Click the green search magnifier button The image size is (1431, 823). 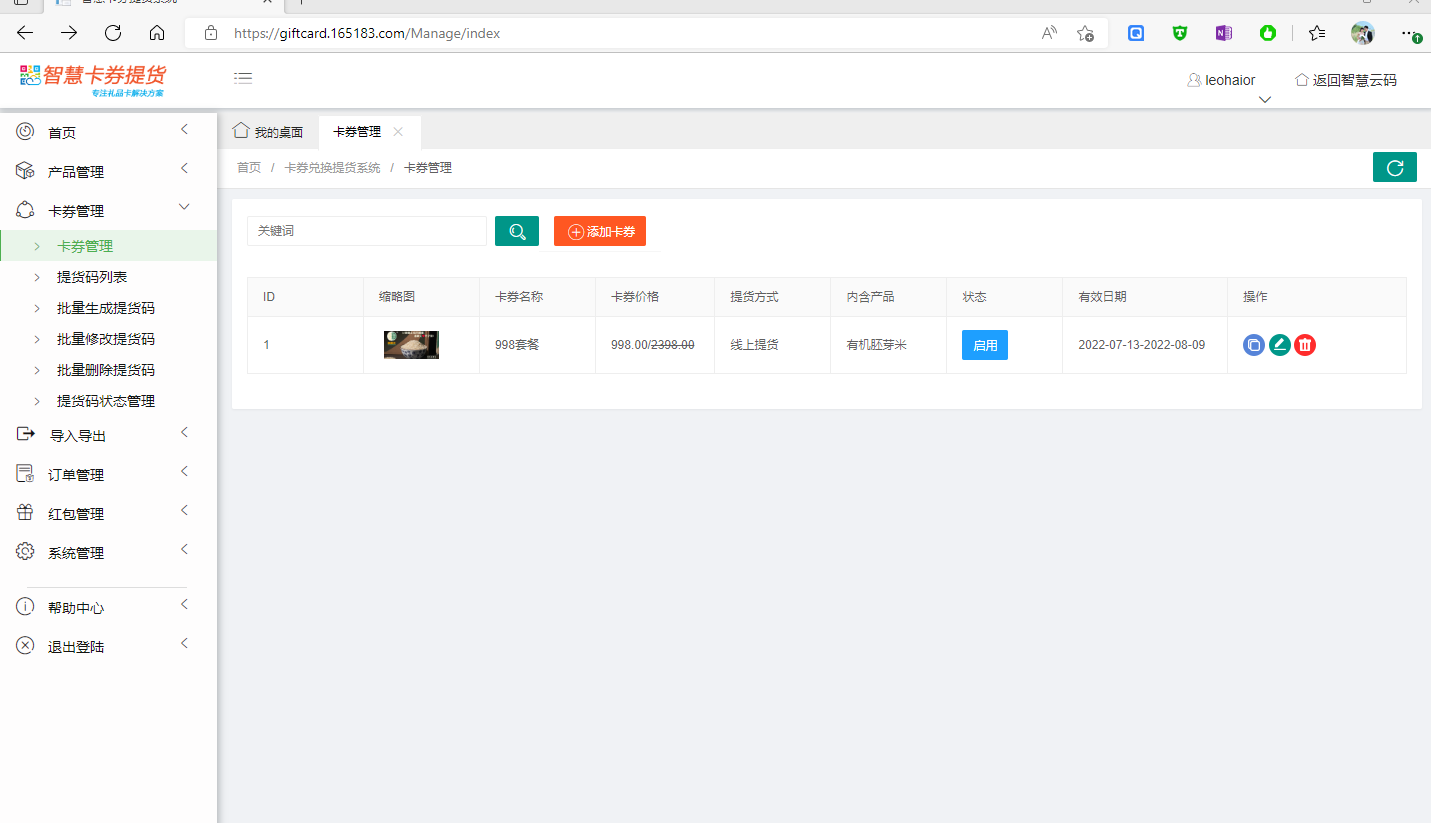[517, 231]
